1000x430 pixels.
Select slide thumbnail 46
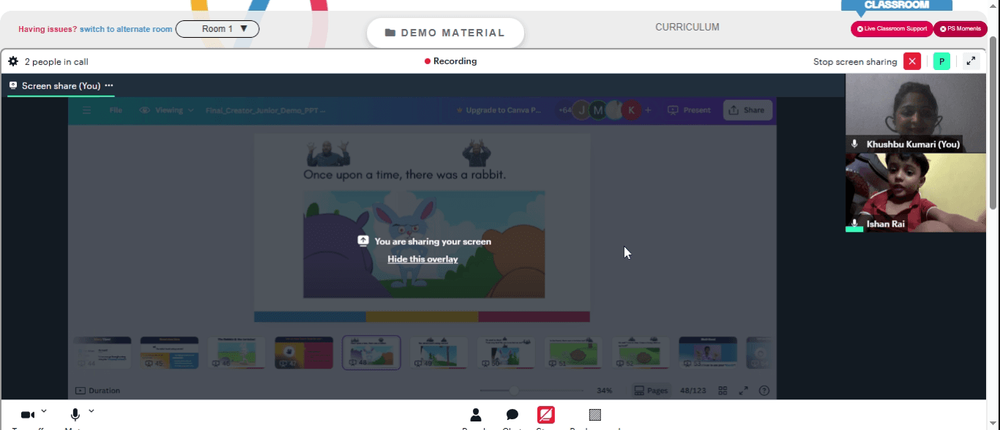236,352
